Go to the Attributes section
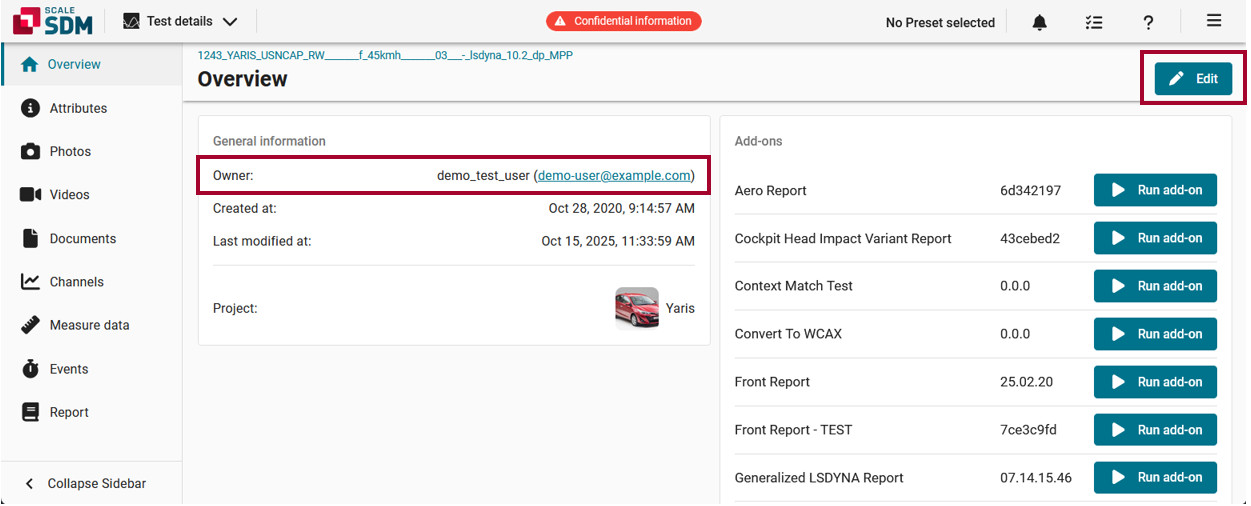The width and height of the screenshot is (1251, 506). point(78,108)
